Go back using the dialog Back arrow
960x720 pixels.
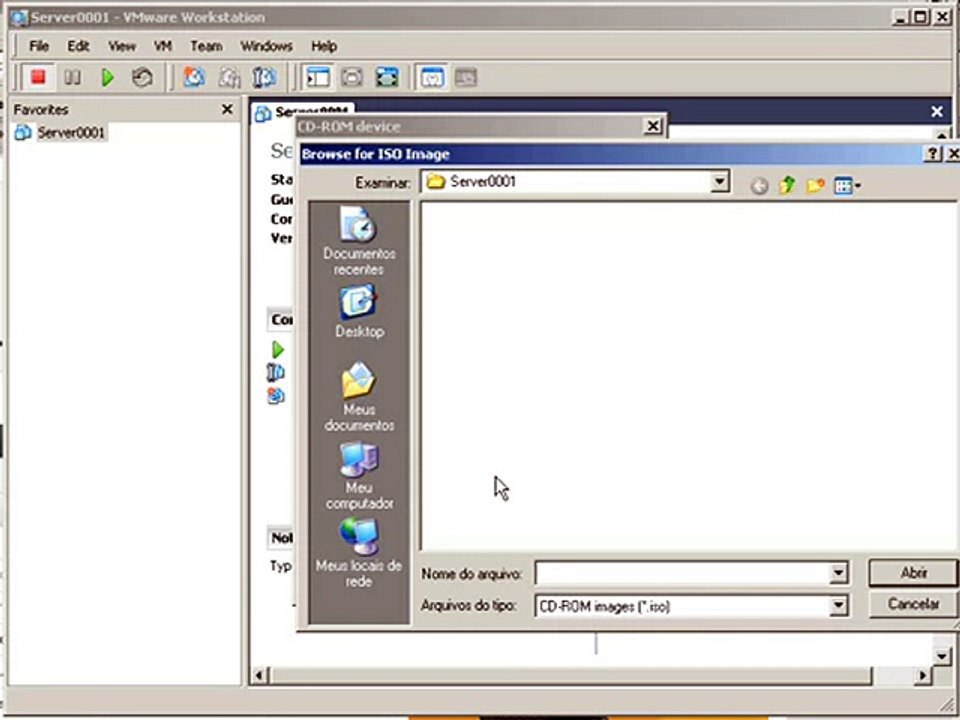(x=759, y=186)
